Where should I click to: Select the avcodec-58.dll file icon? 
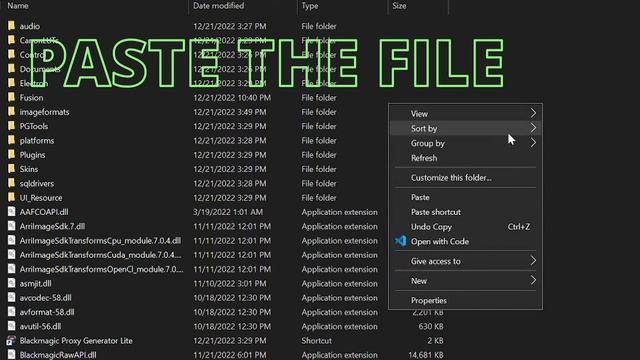coord(11,297)
